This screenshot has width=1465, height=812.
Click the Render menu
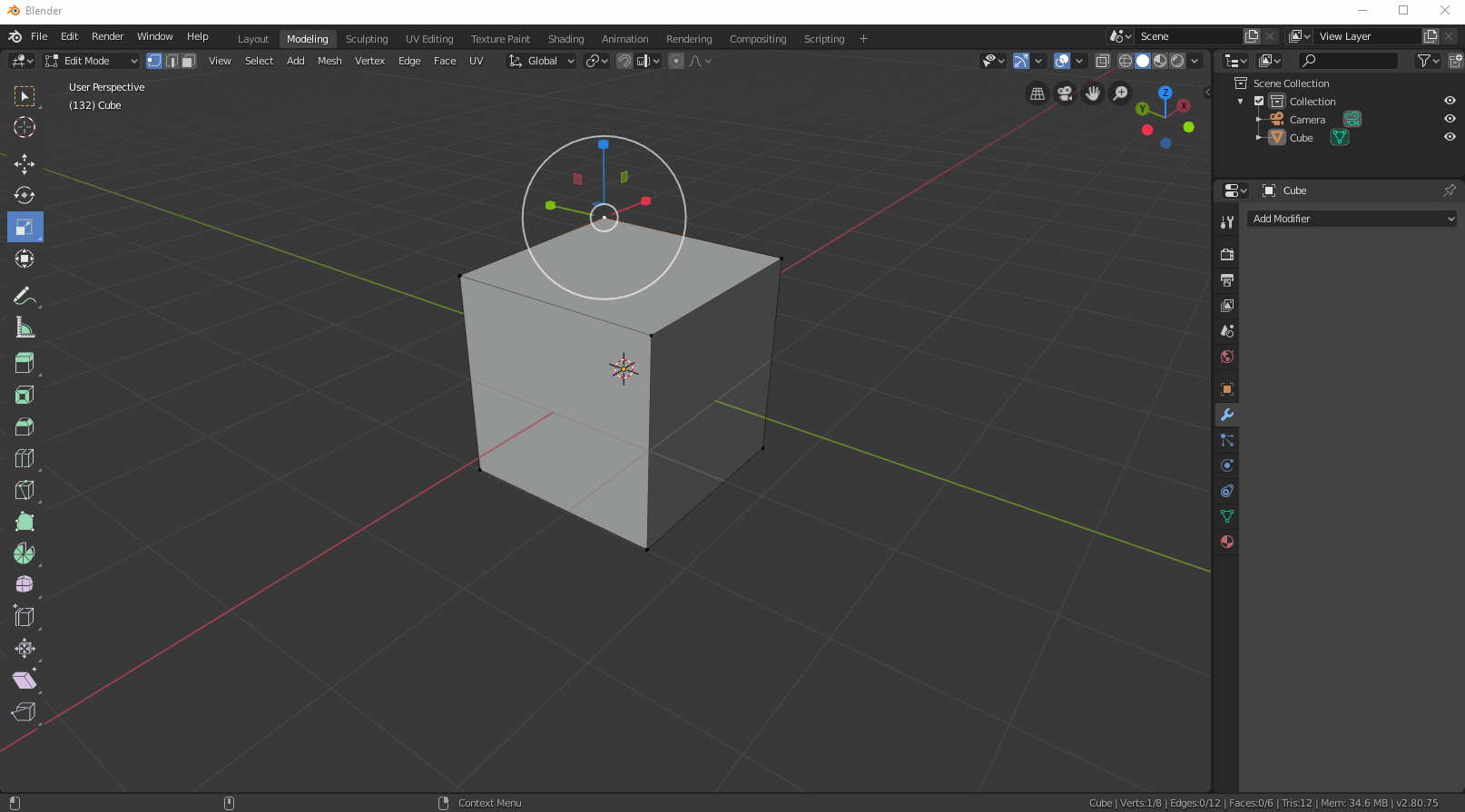pos(107,36)
